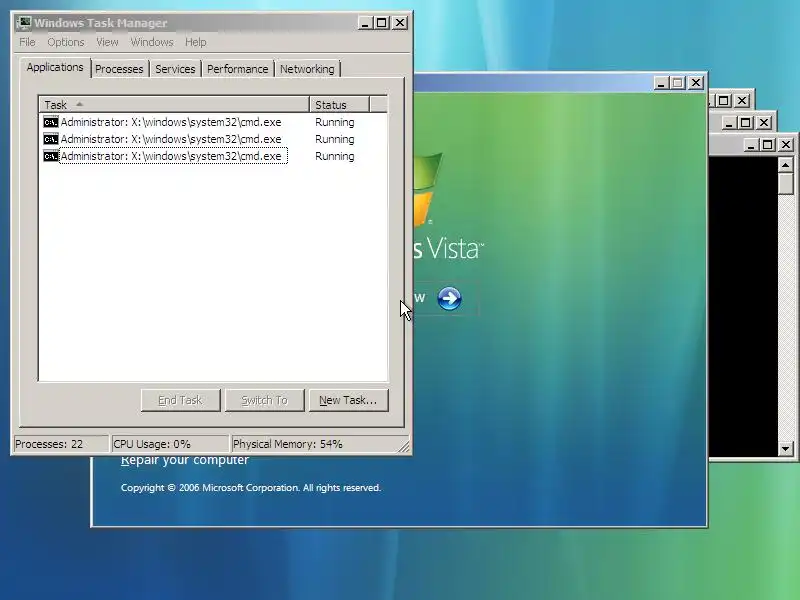
Task: Close the Windows Task Manager window
Action: [x=400, y=23]
